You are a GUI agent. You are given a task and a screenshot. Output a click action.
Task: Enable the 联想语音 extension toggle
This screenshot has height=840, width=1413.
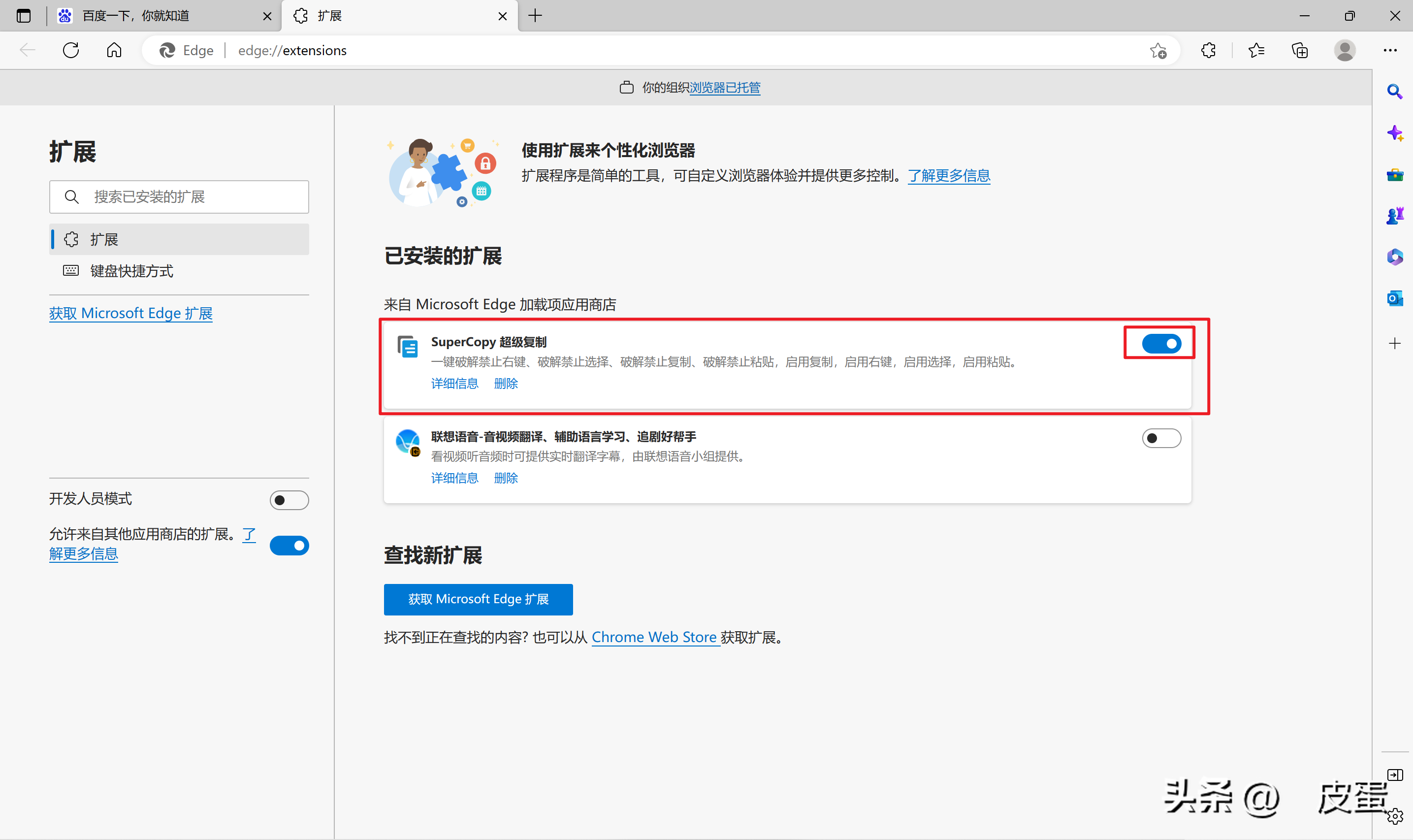coord(1161,438)
